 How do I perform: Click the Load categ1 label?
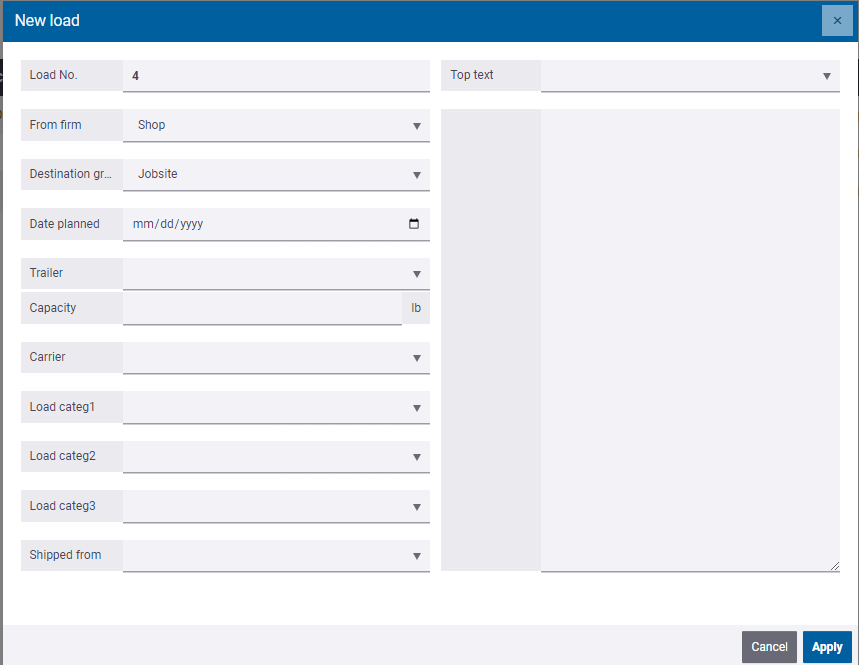[62, 407]
